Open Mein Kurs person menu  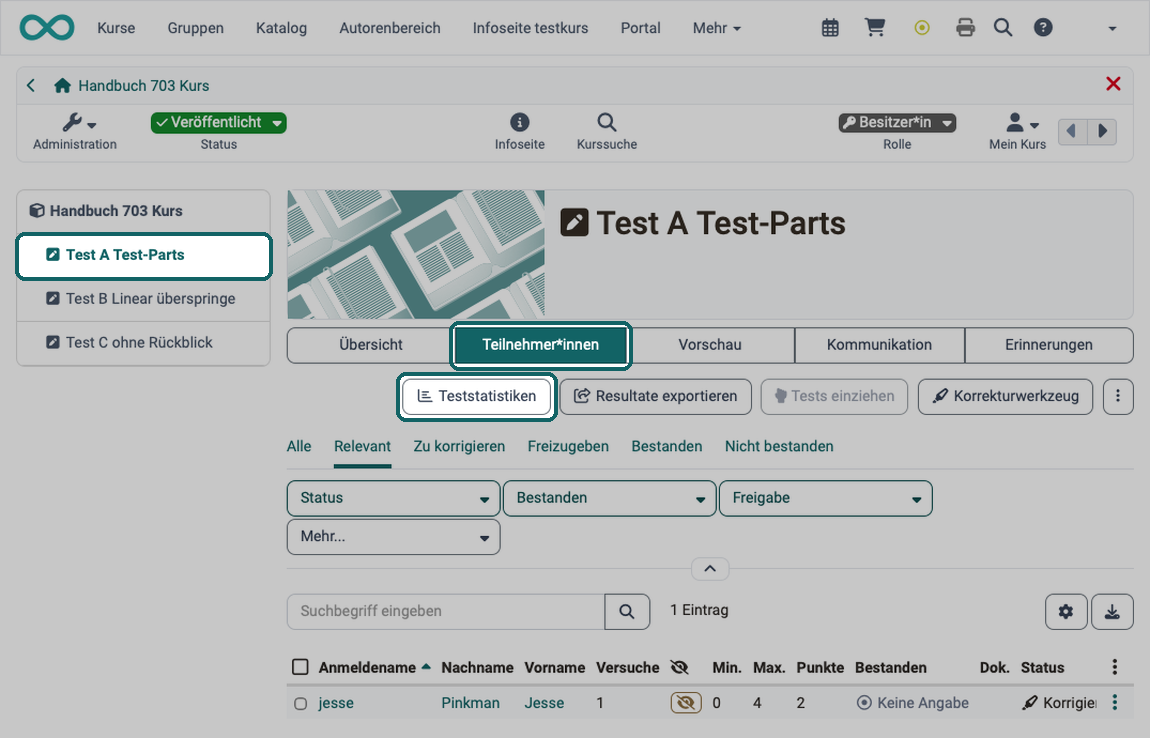point(1017,131)
